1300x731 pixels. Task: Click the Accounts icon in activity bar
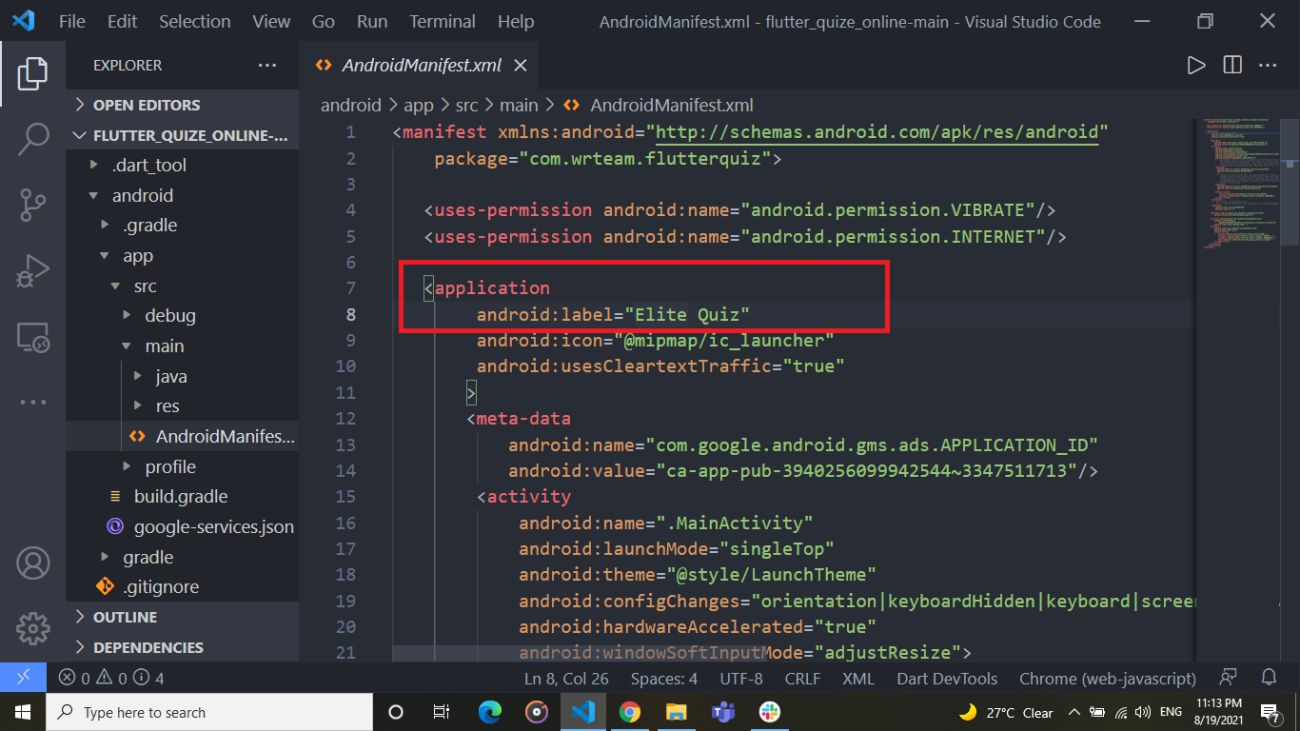pos(33,563)
